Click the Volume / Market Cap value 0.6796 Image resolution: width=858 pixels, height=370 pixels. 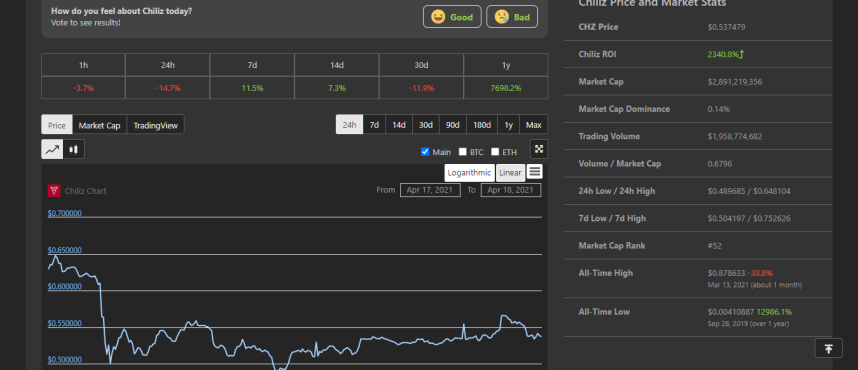(x=720, y=164)
